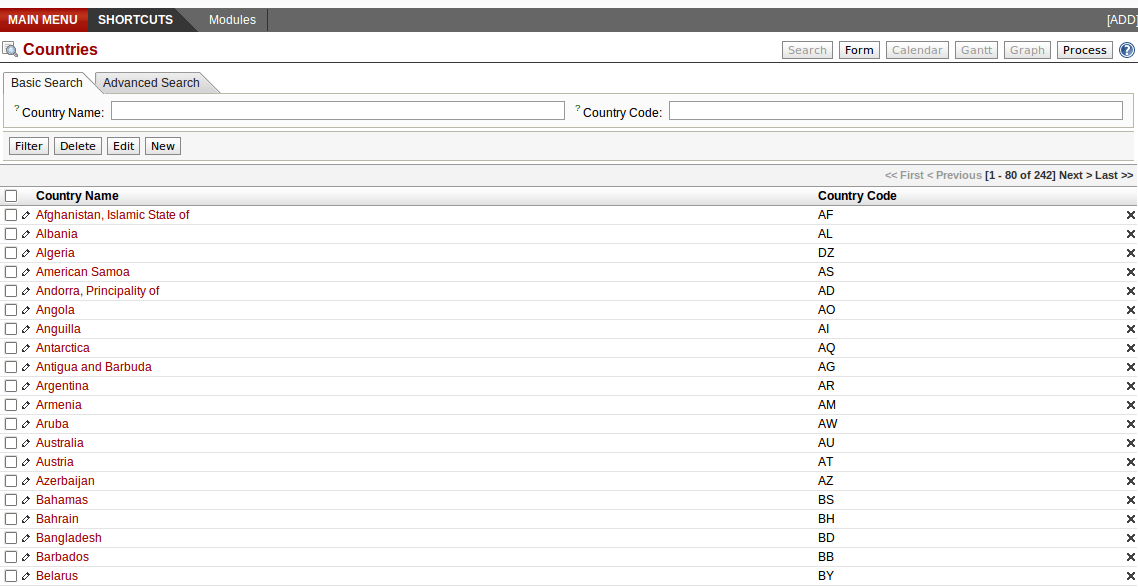Click into the Country Name search field
The width and height of the screenshot is (1138, 587).
(337, 111)
